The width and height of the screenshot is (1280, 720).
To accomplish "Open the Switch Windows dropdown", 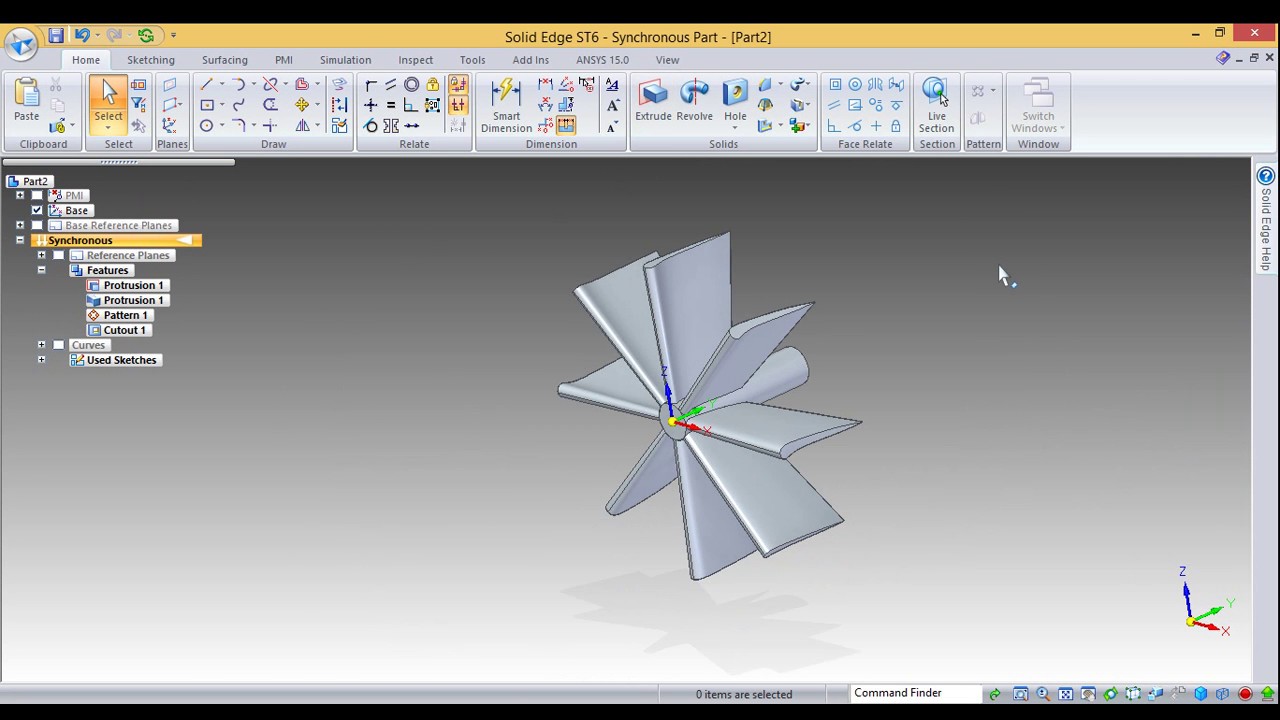I will pos(1062,129).
